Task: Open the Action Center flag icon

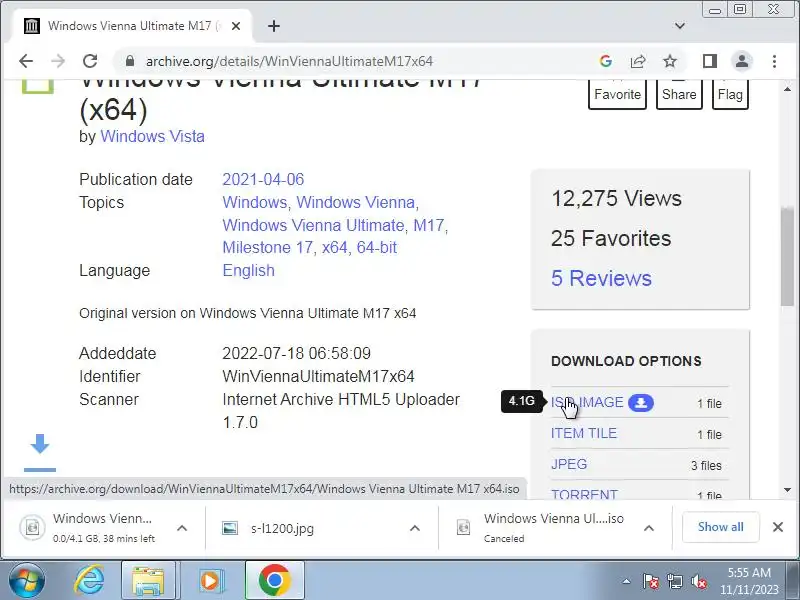Action: [x=651, y=581]
